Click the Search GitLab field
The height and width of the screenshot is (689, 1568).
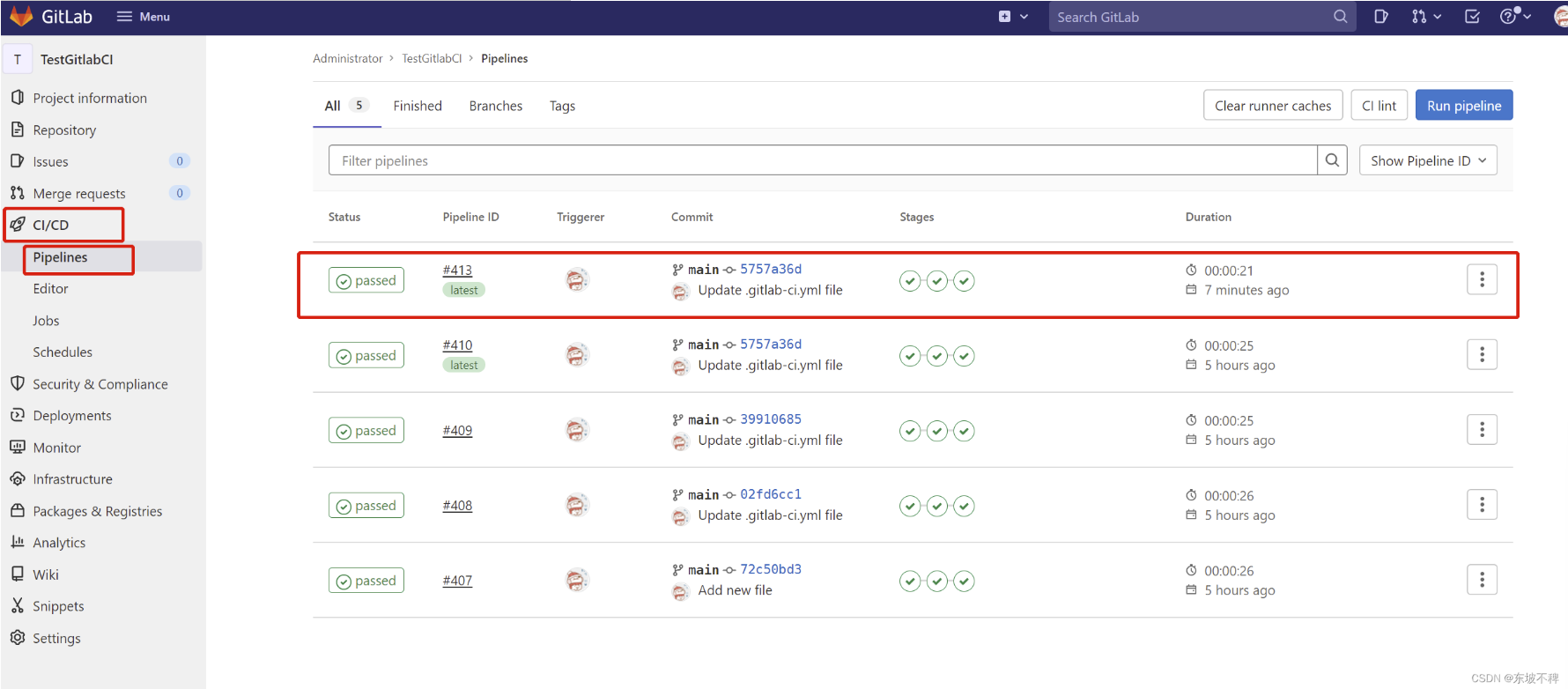(x=1202, y=17)
